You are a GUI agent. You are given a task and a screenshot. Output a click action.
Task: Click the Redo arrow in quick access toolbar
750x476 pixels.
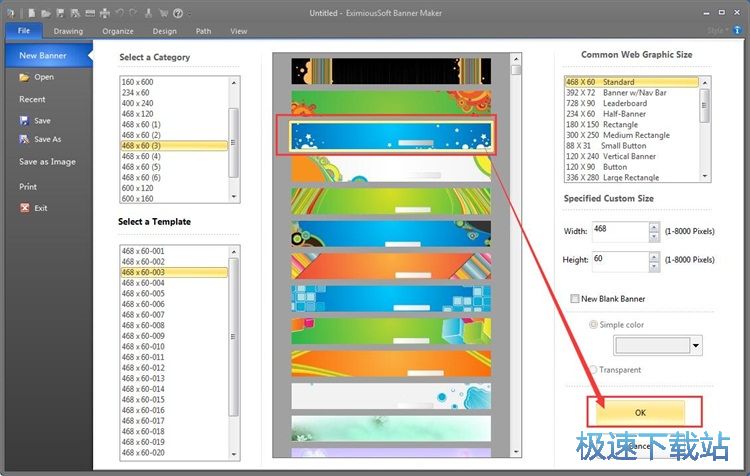(x=133, y=13)
